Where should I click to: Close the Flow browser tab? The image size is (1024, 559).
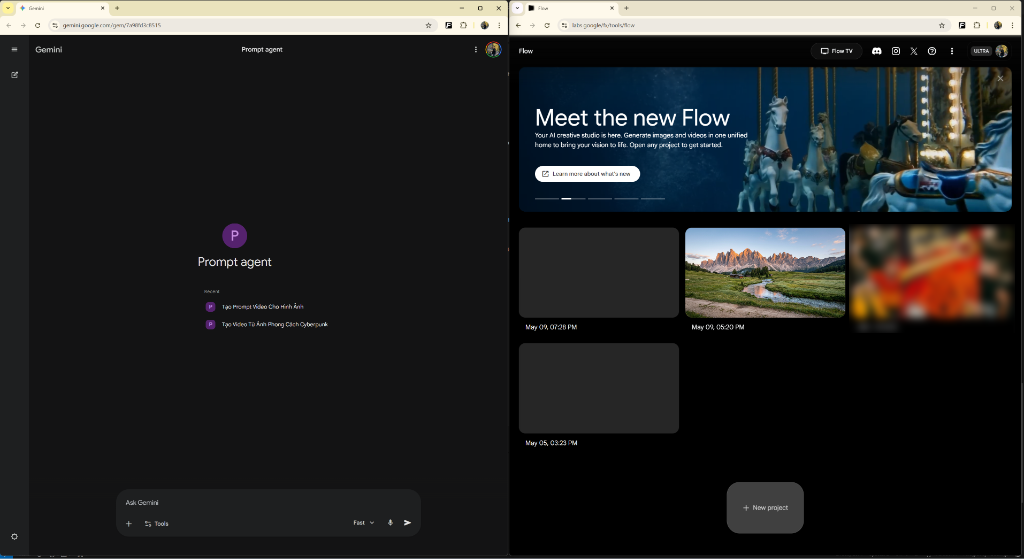pos(612,8)
